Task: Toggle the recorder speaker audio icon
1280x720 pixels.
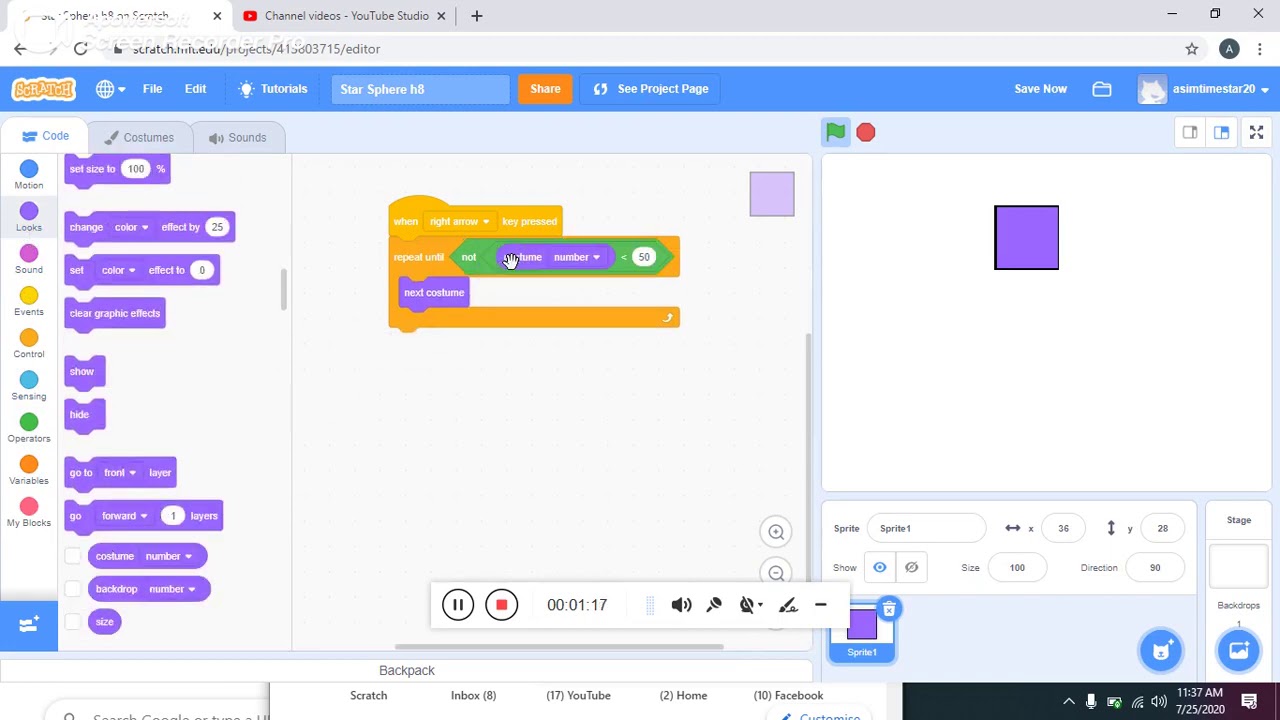Action: point(681,605)
